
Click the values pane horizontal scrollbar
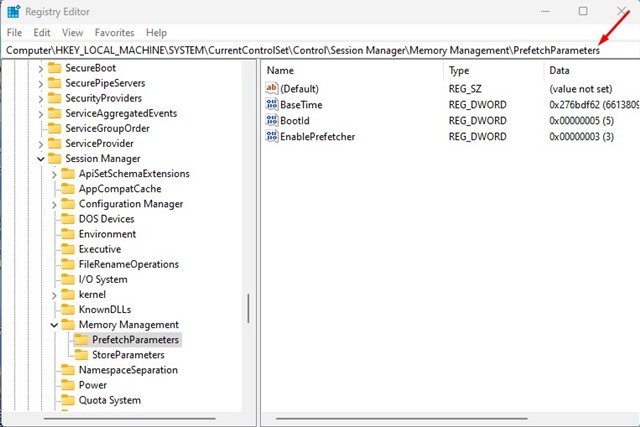[402, 418]
